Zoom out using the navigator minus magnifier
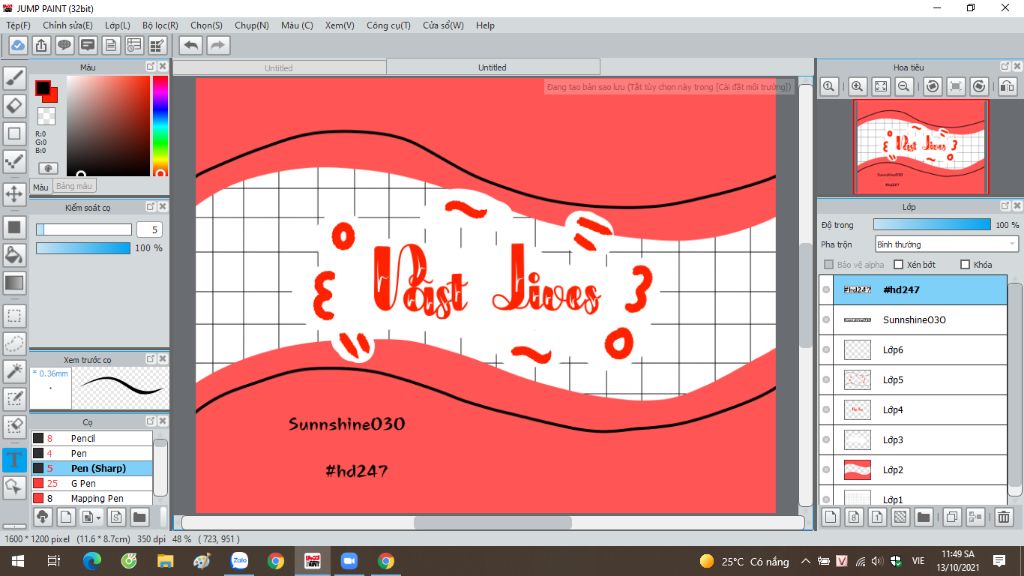The width and height of the screenshot is (1024, 576). click(904, 86)
